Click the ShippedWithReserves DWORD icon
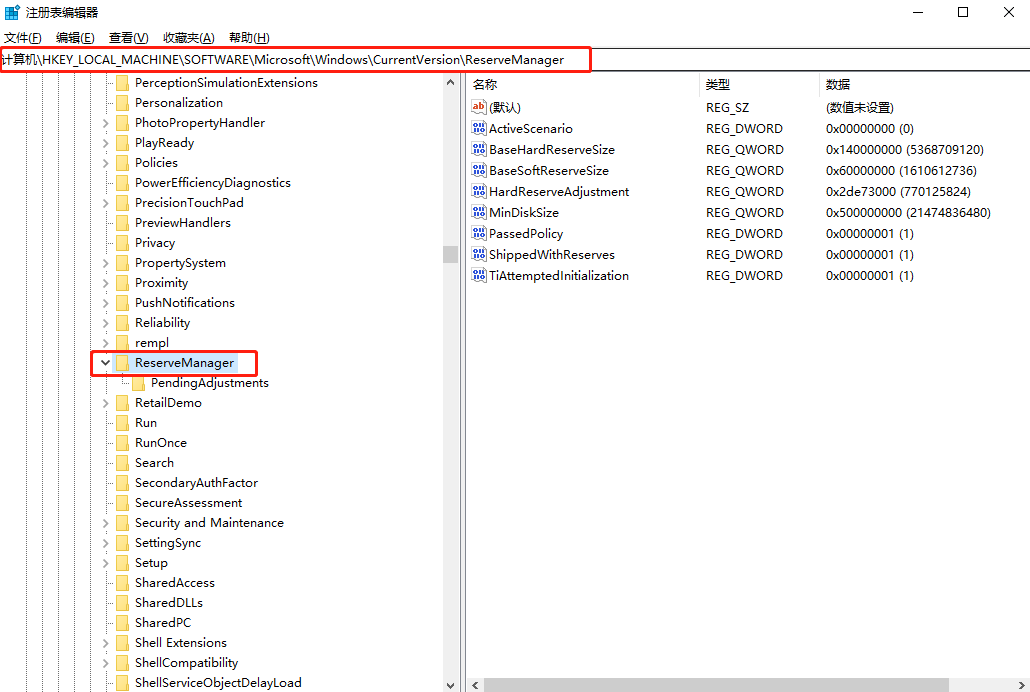This screenshot has height=692, width=1030. (x=479, y=254)
